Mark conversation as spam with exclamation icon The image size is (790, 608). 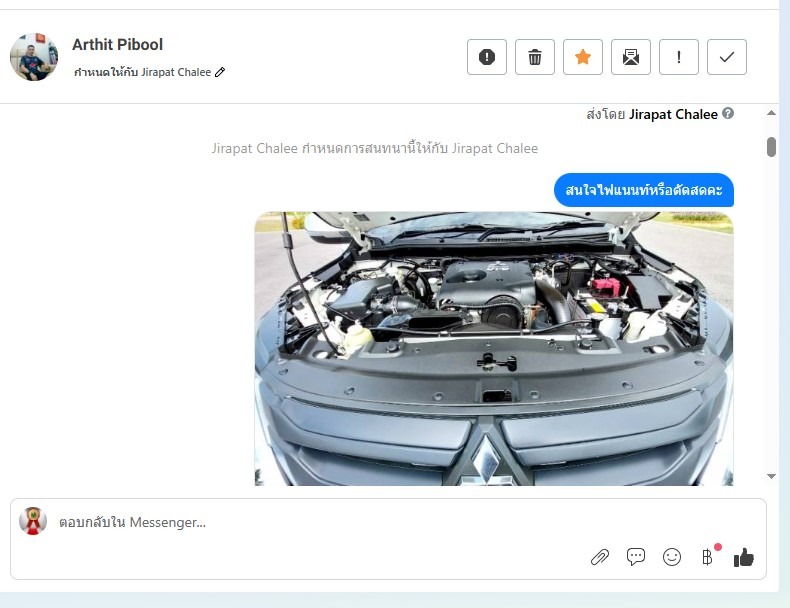click(x=487, y=57)
